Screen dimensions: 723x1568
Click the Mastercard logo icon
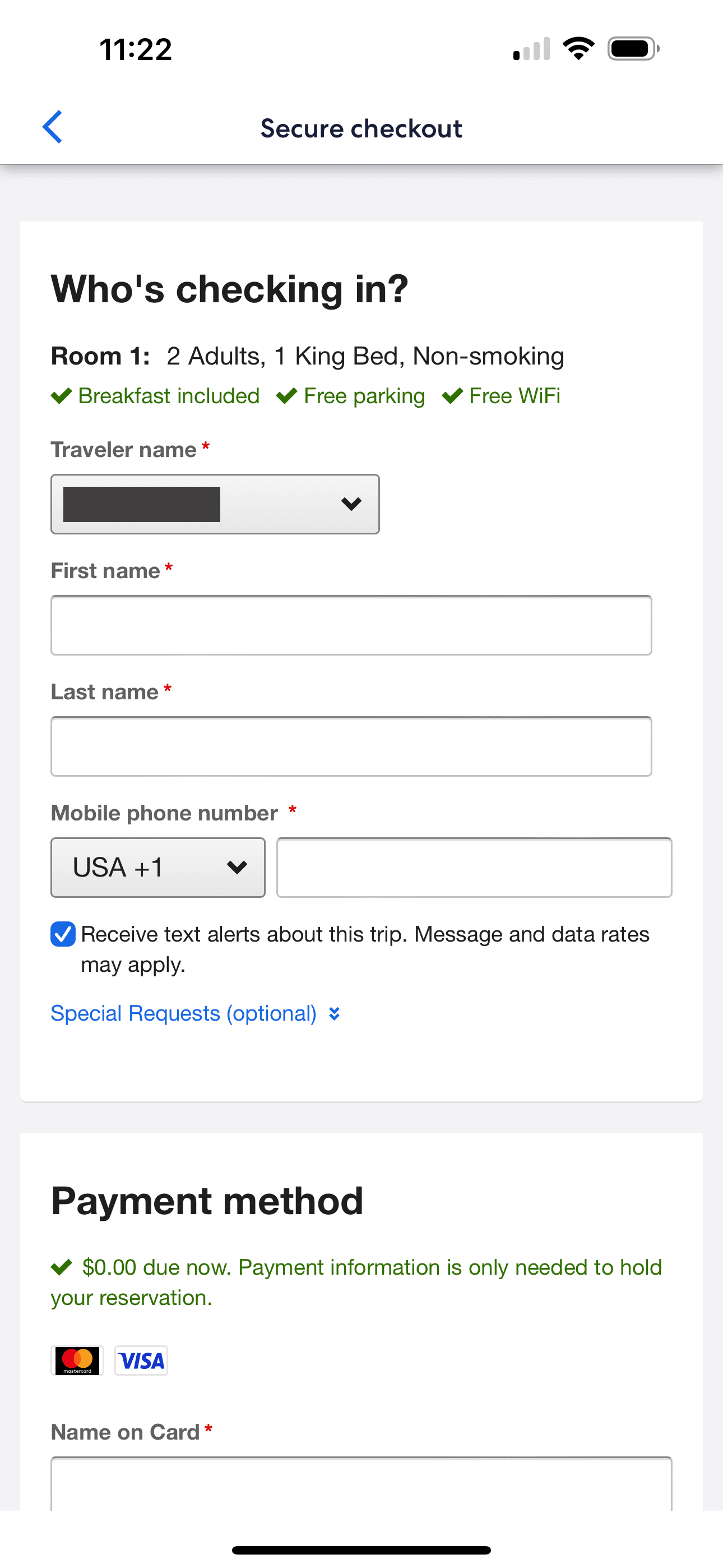[77, 1361]
